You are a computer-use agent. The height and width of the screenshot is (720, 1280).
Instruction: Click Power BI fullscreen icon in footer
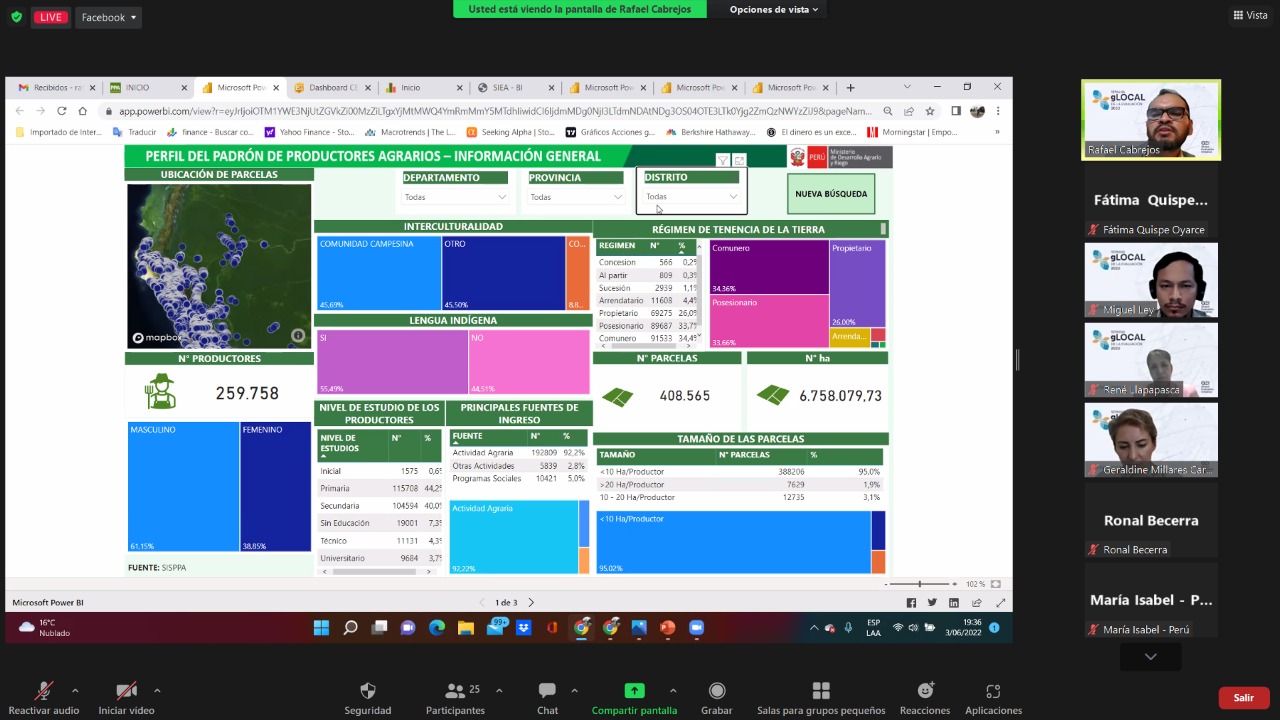point(1001,603)
